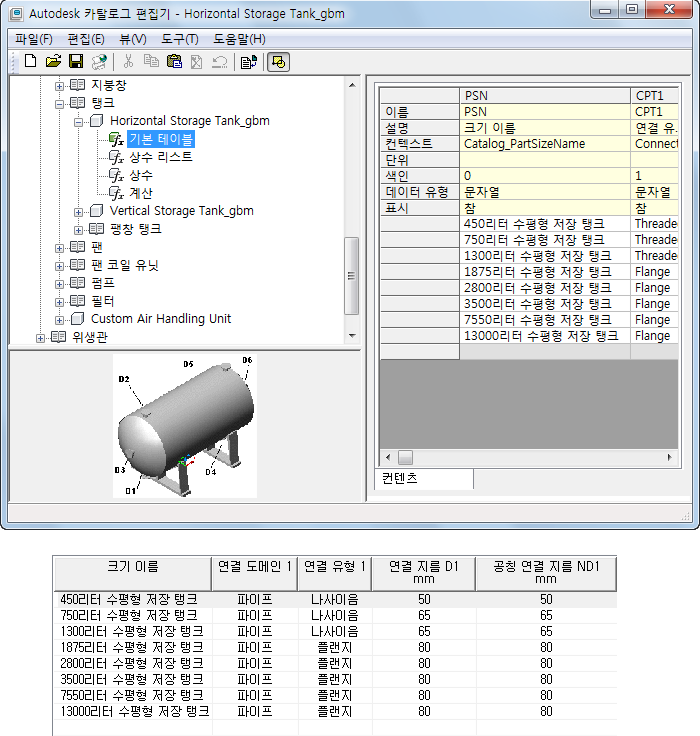Click the 연결 도메인 1 column header
The height and width of the screenshot is (736, 700).
coord(254,574)
